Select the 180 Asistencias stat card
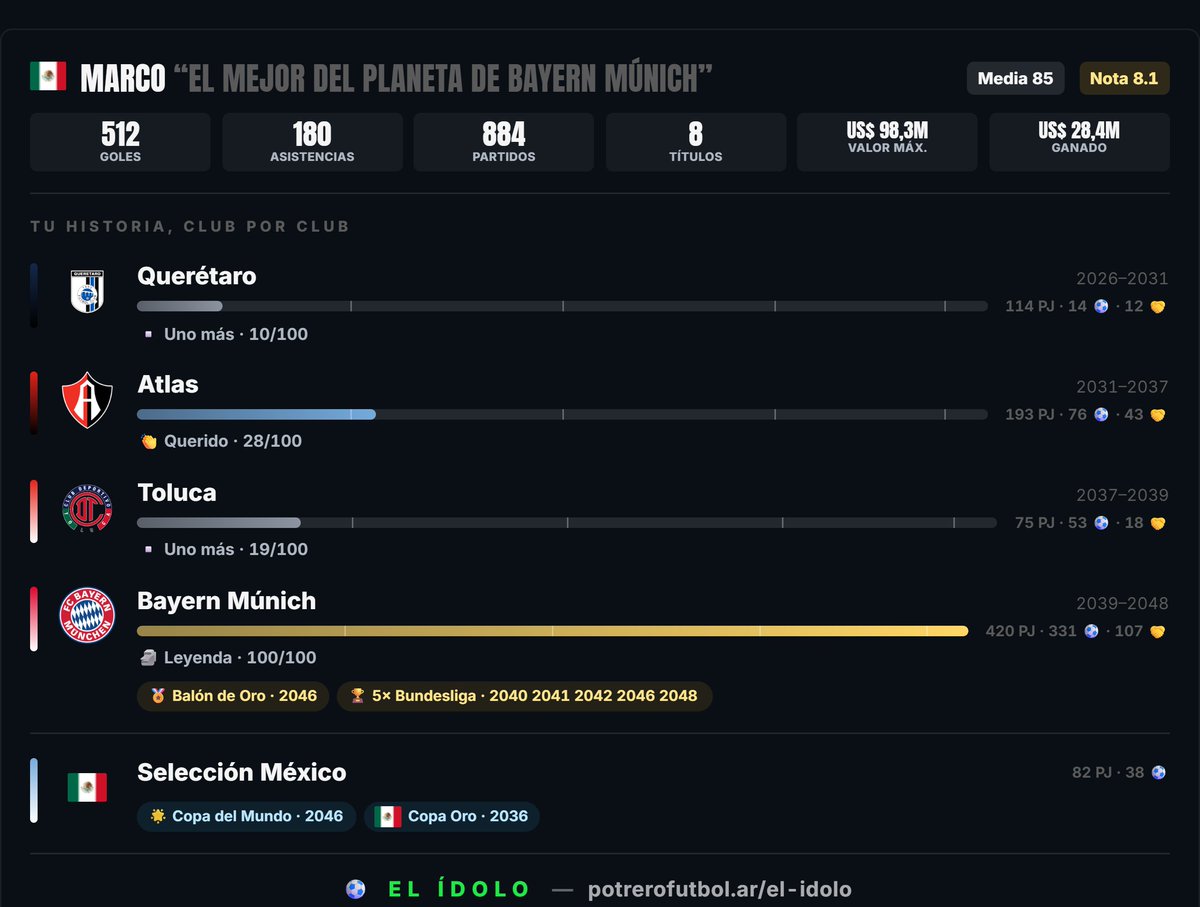 (312, 142)
